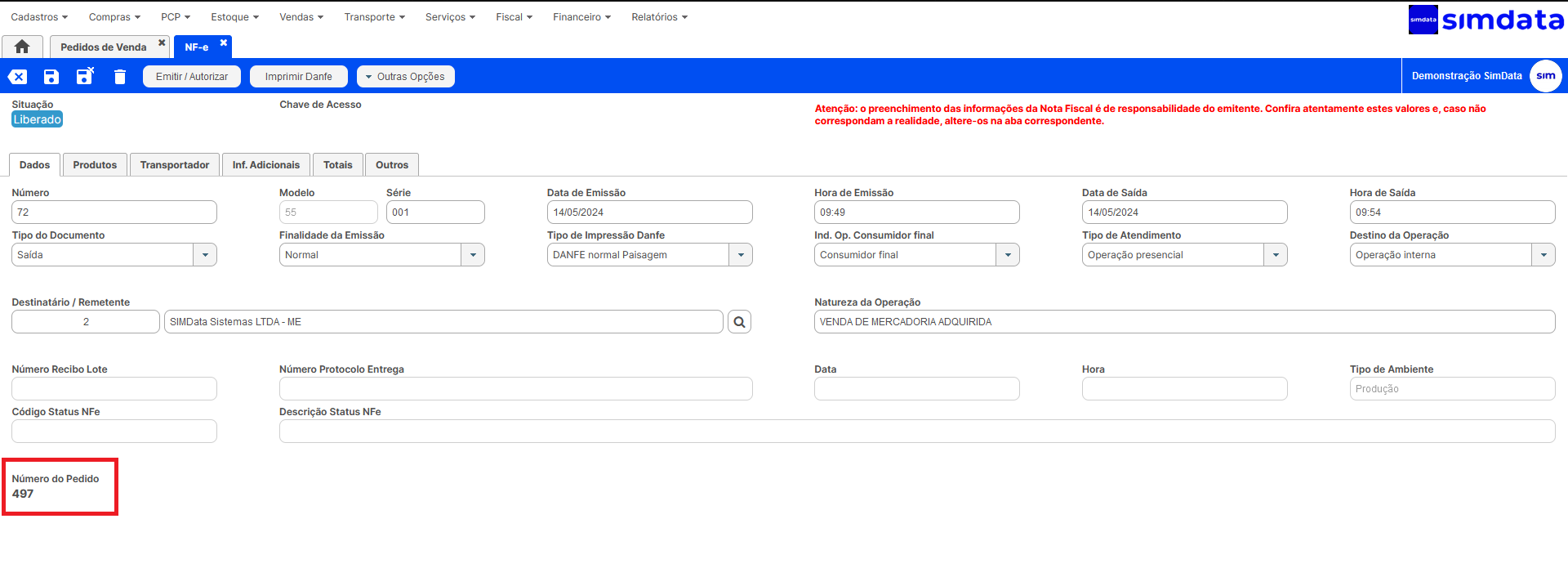The height and width of the screenshot is (586, 1568).
Task: Switch to the Transportador tab
Action: [x=175, y=165]
